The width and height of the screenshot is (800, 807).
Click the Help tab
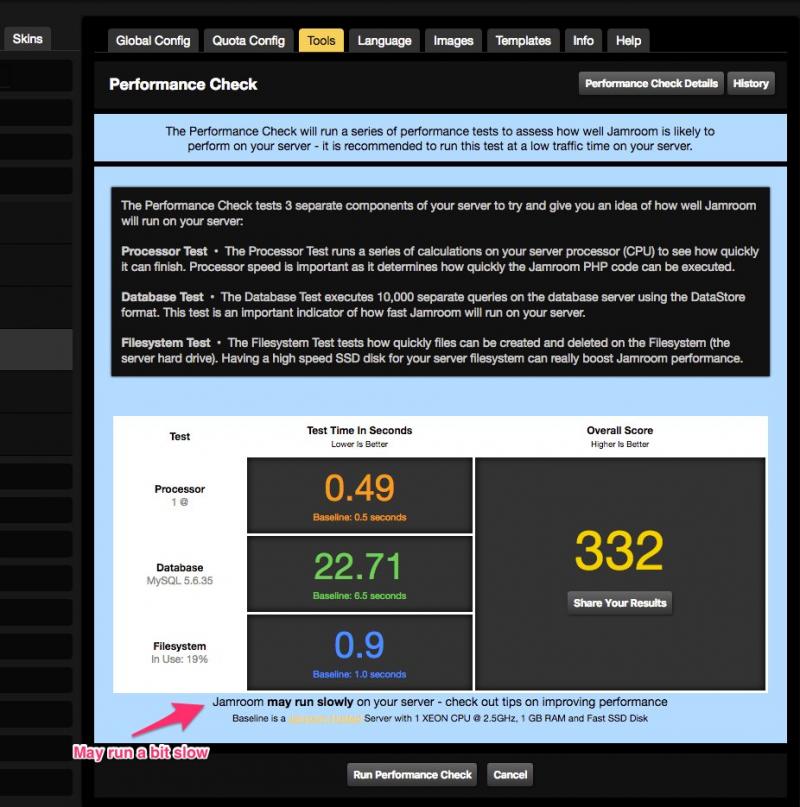628,41
